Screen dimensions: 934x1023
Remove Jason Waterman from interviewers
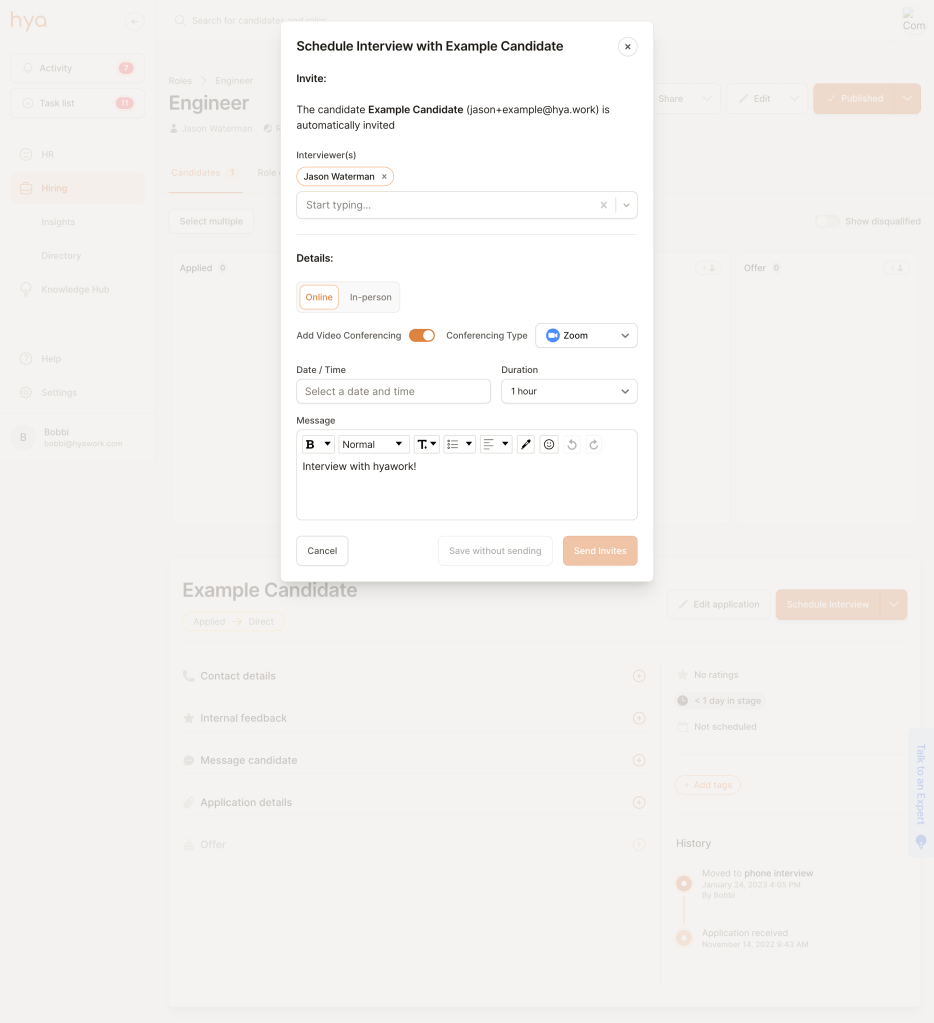(x=384, y=177)
